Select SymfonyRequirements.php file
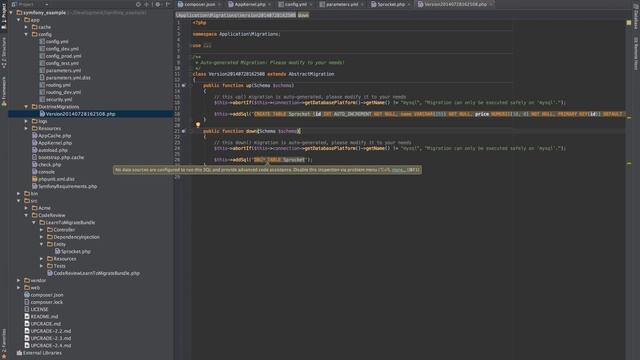This screenshot has width=640, height=360. pyautogui.click(x=64, y=186)
